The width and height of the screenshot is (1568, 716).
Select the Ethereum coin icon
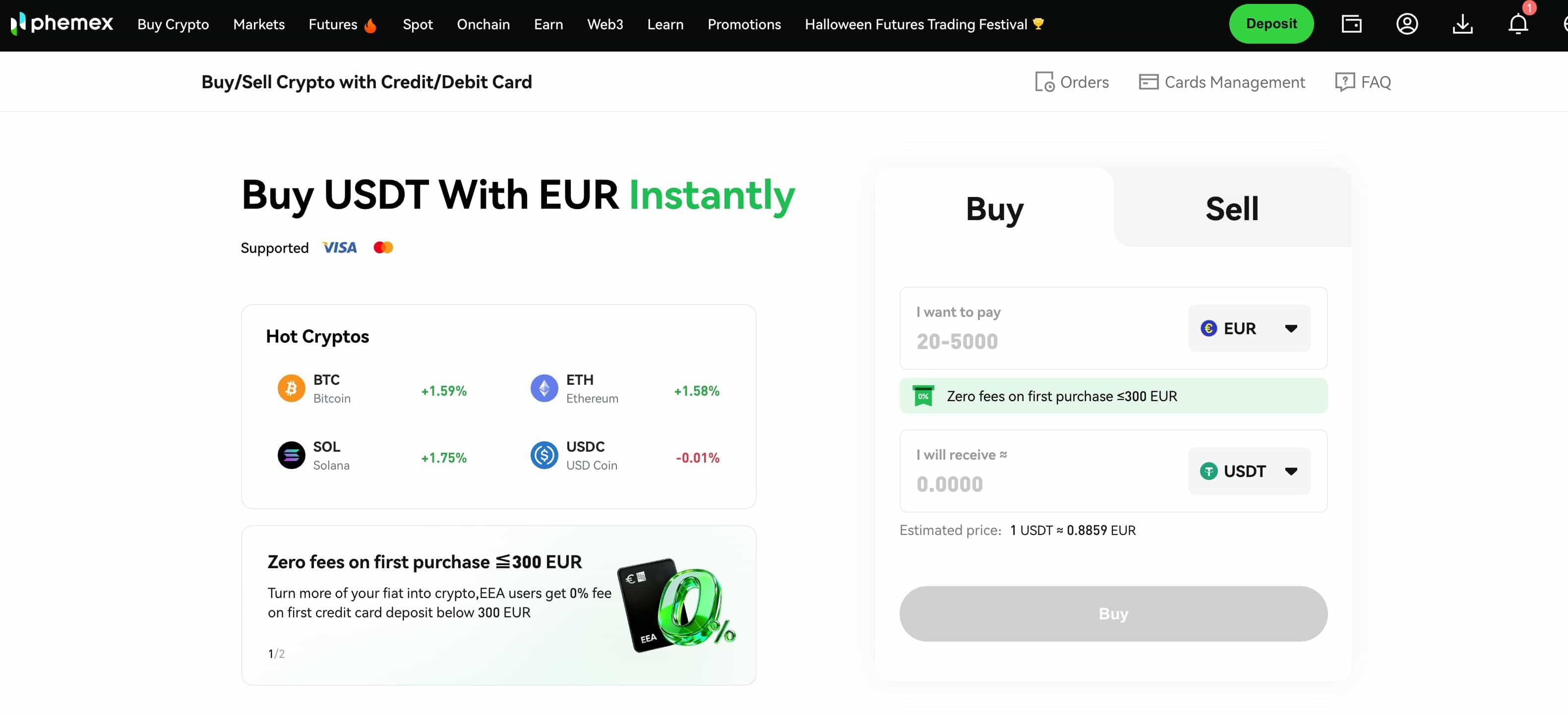coord(543,388)
